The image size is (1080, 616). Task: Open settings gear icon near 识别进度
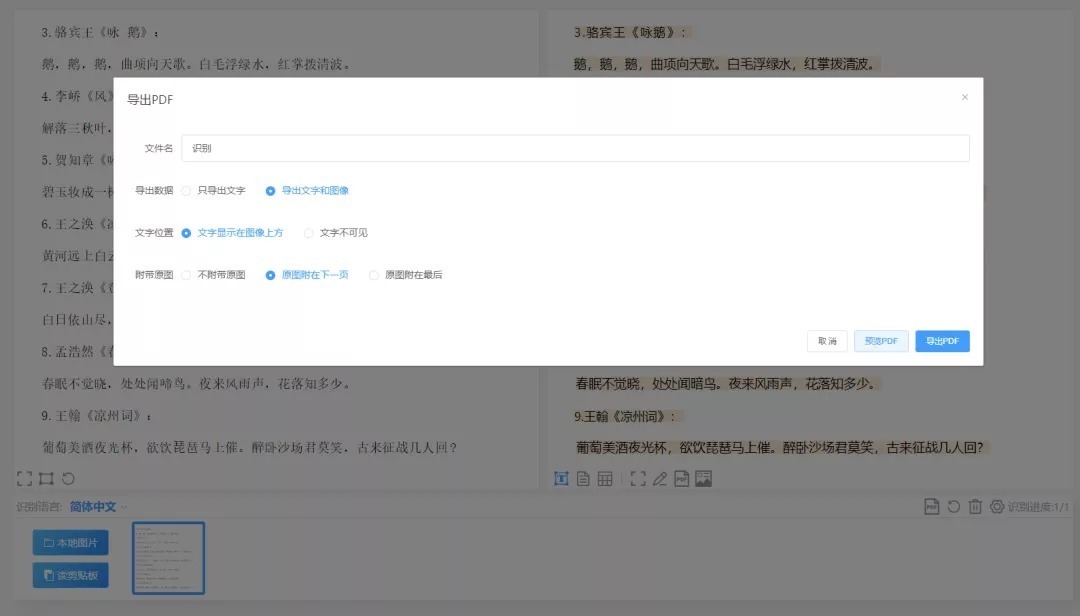click(997, 507)
